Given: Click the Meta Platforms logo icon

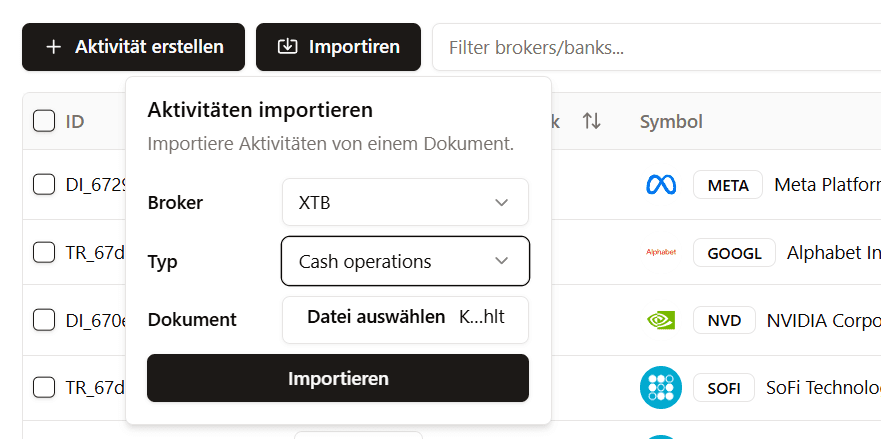Looking at the screenshot, I should click(x=661, y=184).
